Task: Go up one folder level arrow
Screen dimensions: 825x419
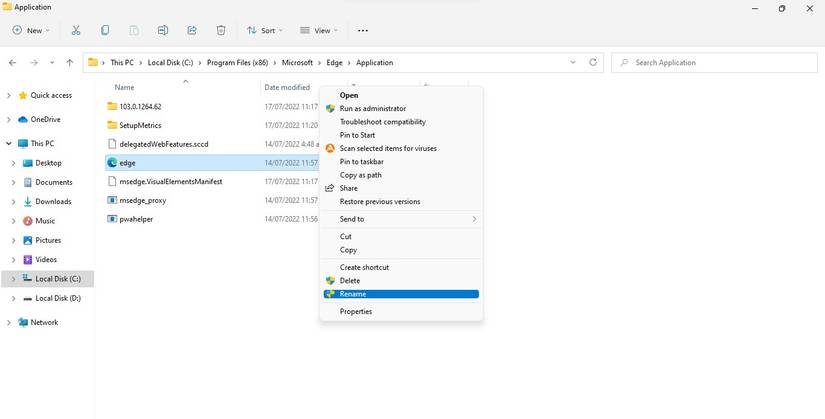Action: pos(69,63)
